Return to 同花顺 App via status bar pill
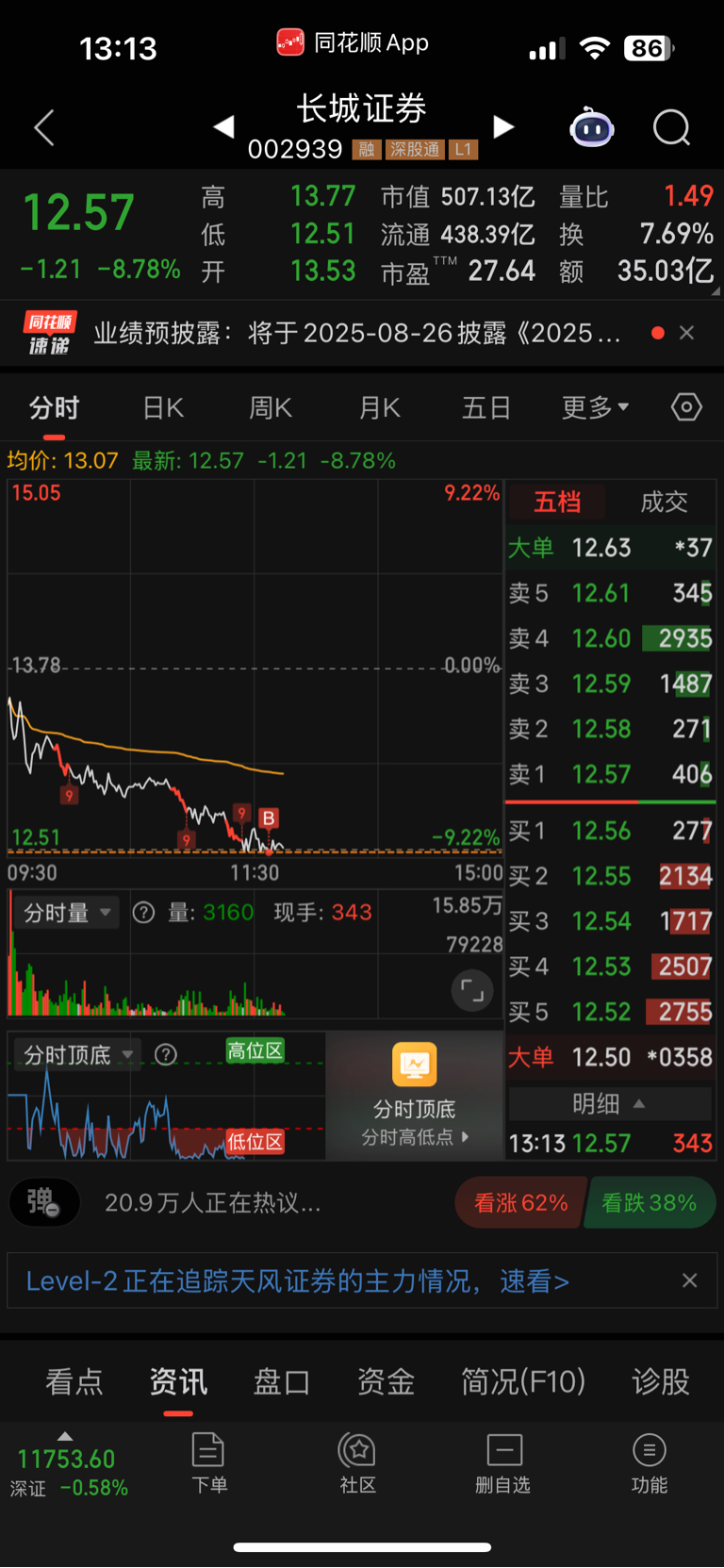Screen dimensions: 724x1568 click(352, 42)
